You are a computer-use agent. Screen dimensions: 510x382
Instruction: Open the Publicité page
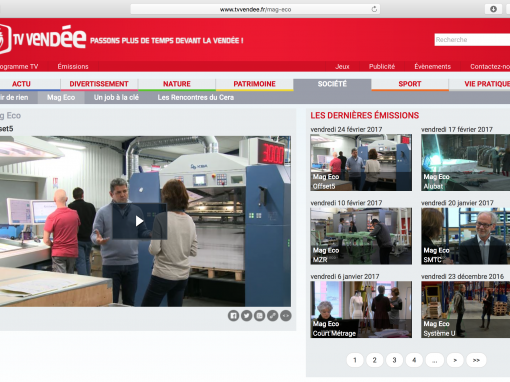click(382, 66)
